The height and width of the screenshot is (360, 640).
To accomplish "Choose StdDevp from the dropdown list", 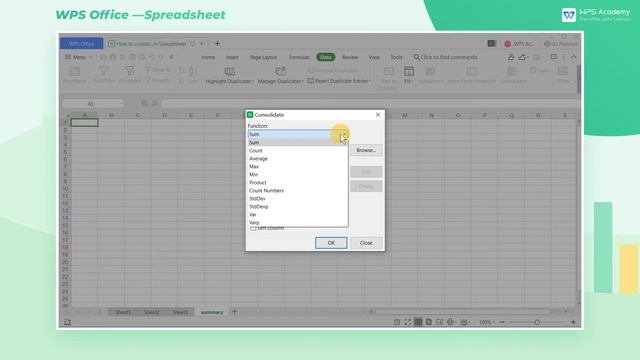I will pyautogui.click(x=298, y=207).
